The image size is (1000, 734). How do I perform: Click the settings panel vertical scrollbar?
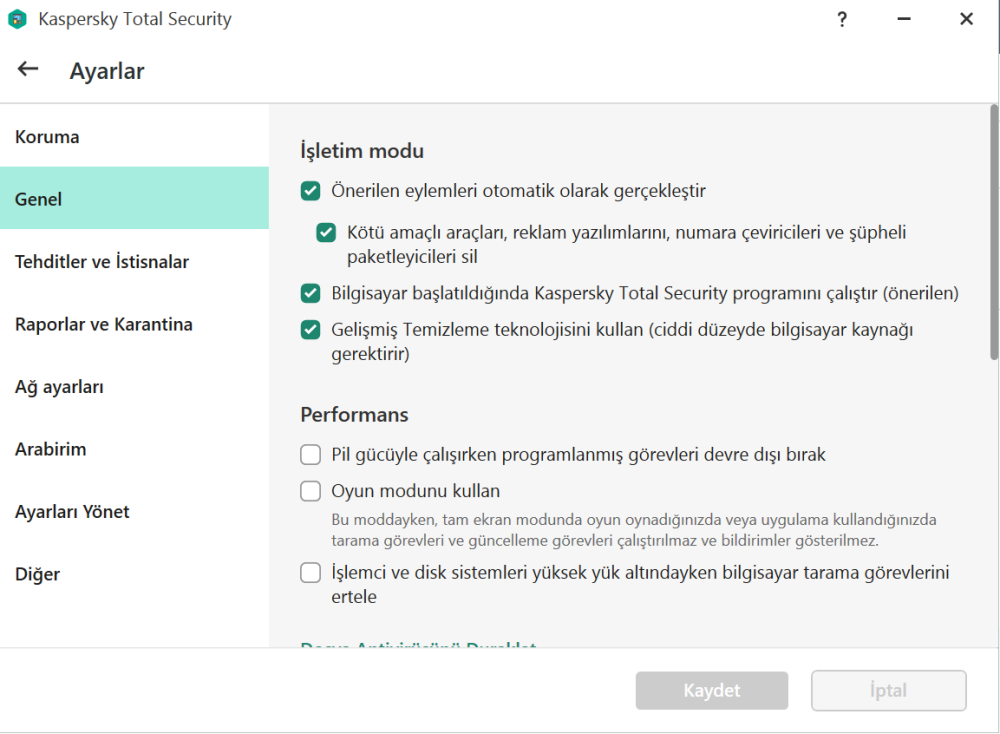994,233
